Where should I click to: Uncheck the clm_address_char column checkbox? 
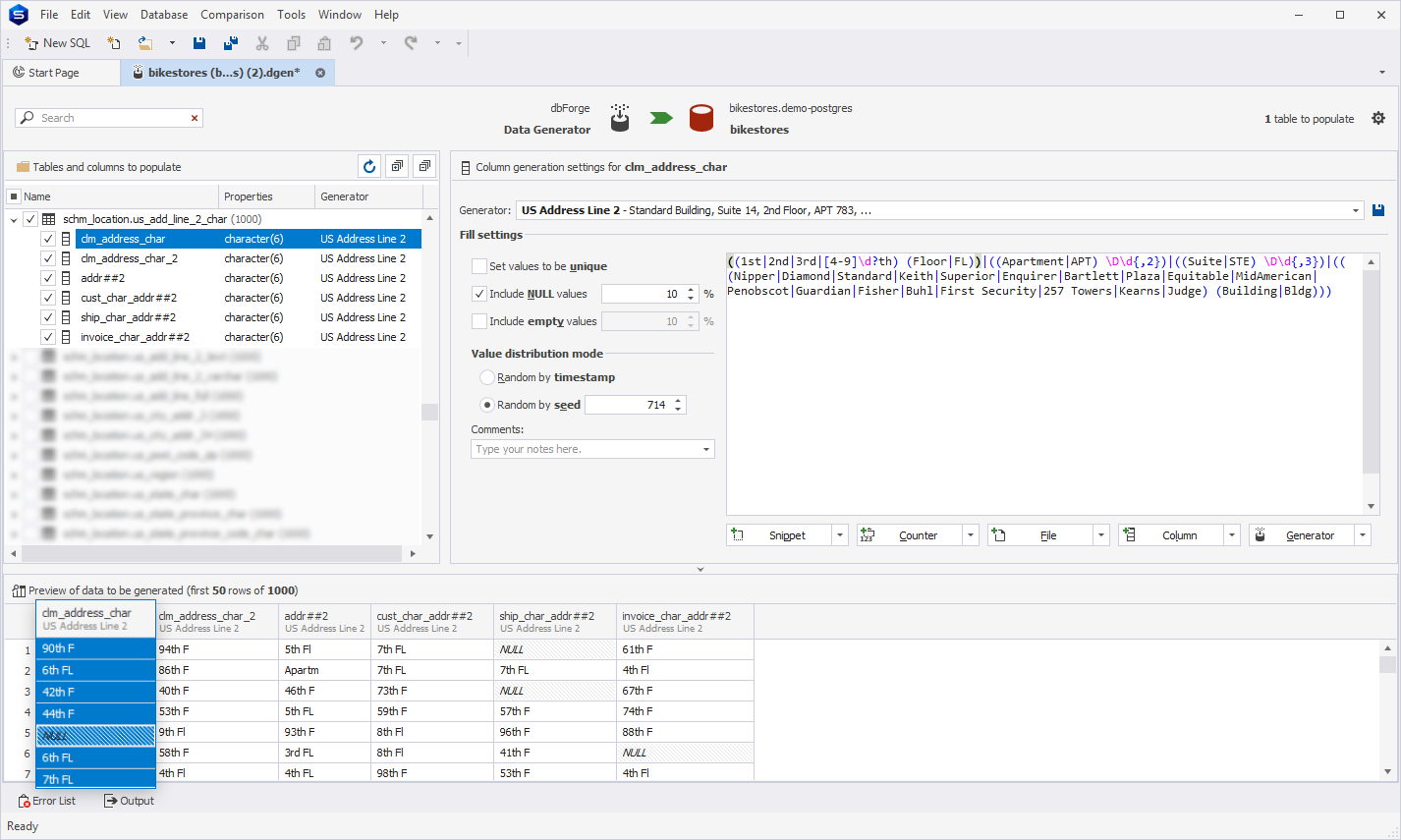coord(47,239)
